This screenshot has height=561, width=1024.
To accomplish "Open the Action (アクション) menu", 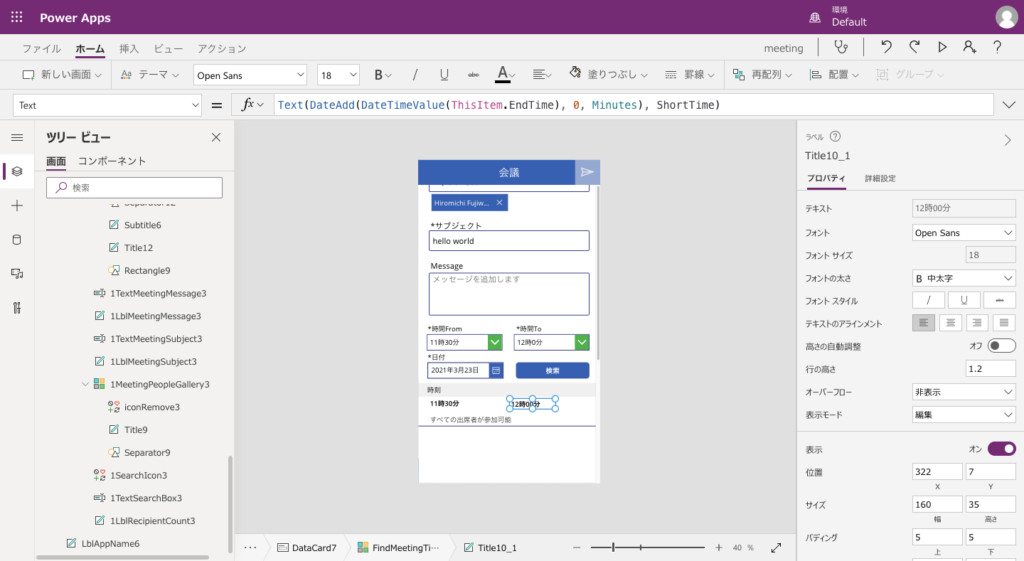I will click(x=222, y=48).
